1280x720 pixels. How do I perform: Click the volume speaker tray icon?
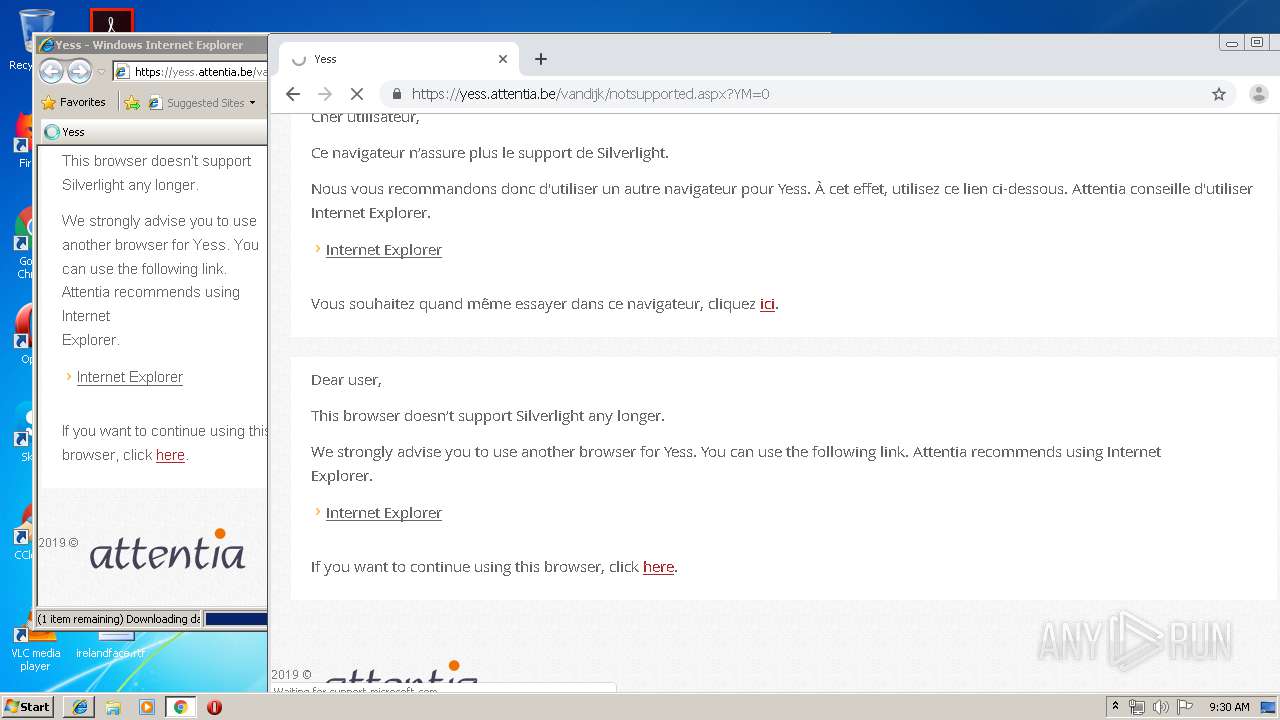[x=1160, y=707]
